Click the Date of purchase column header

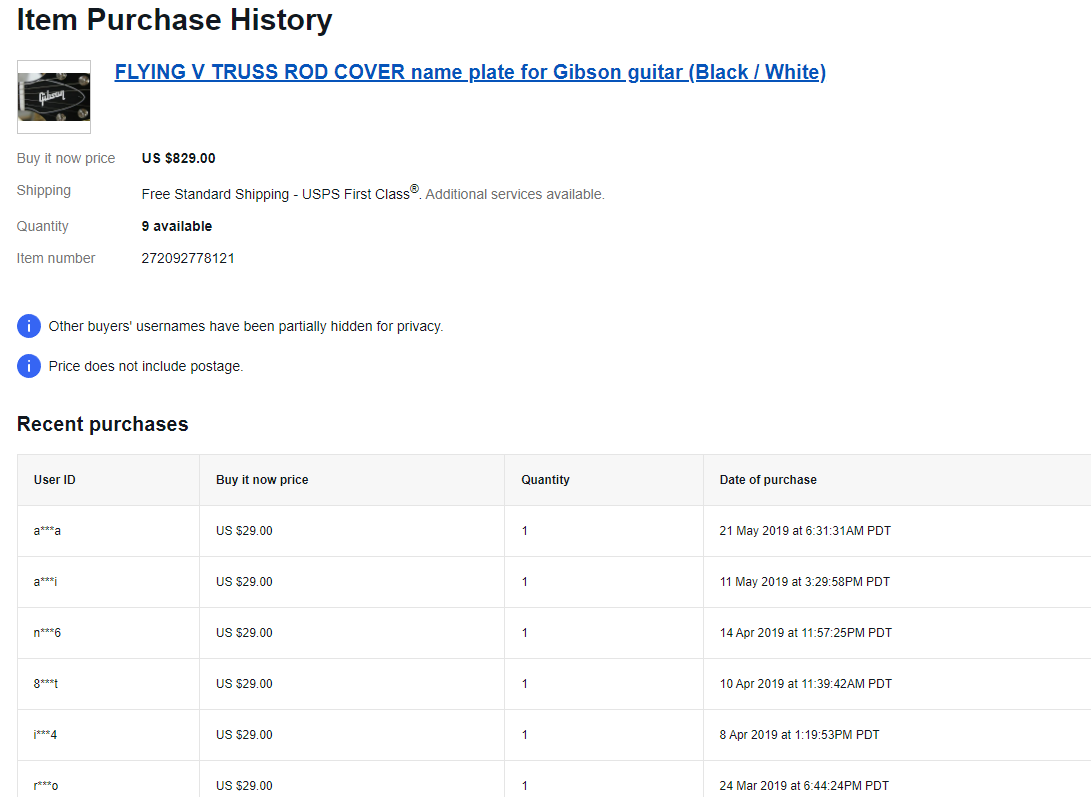(x=768, y=480)
